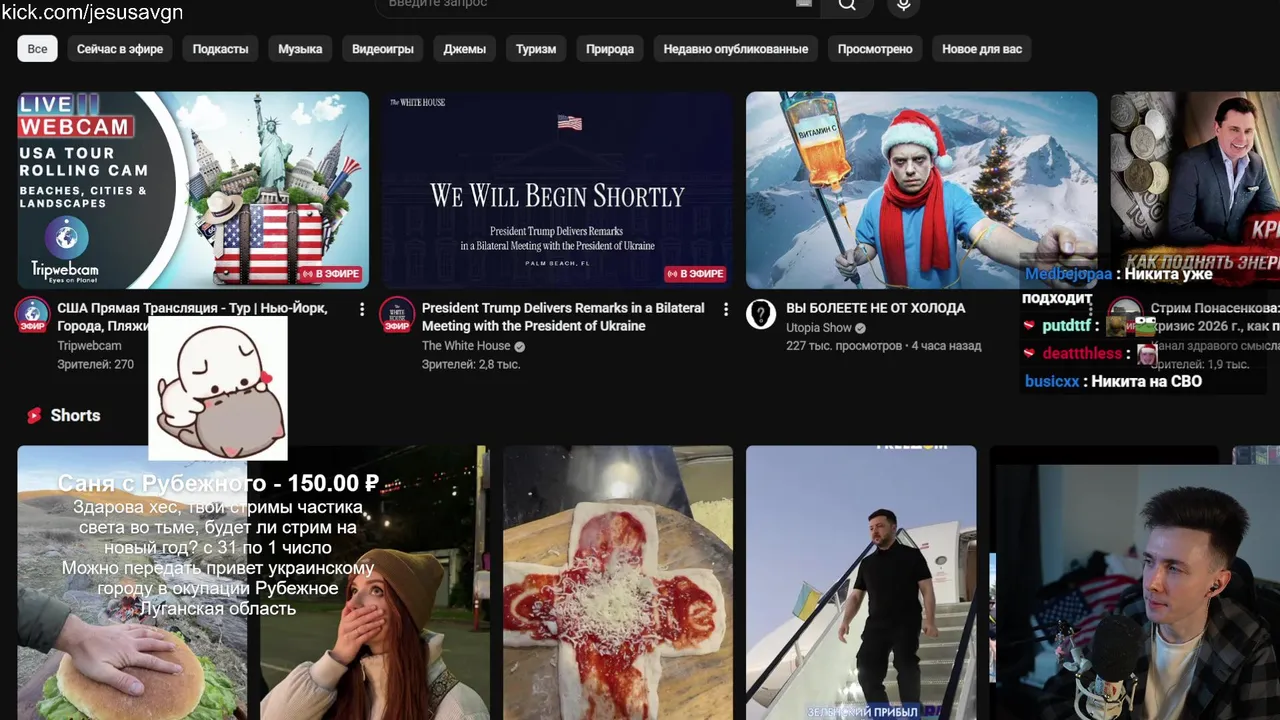Open the "ВЫ БОЛЕЕТЕ НЕ ОТ ХОЛОДА" title
Image resolution: width=1280 pixels, height=720 pixels.
[x=876, y=308]
